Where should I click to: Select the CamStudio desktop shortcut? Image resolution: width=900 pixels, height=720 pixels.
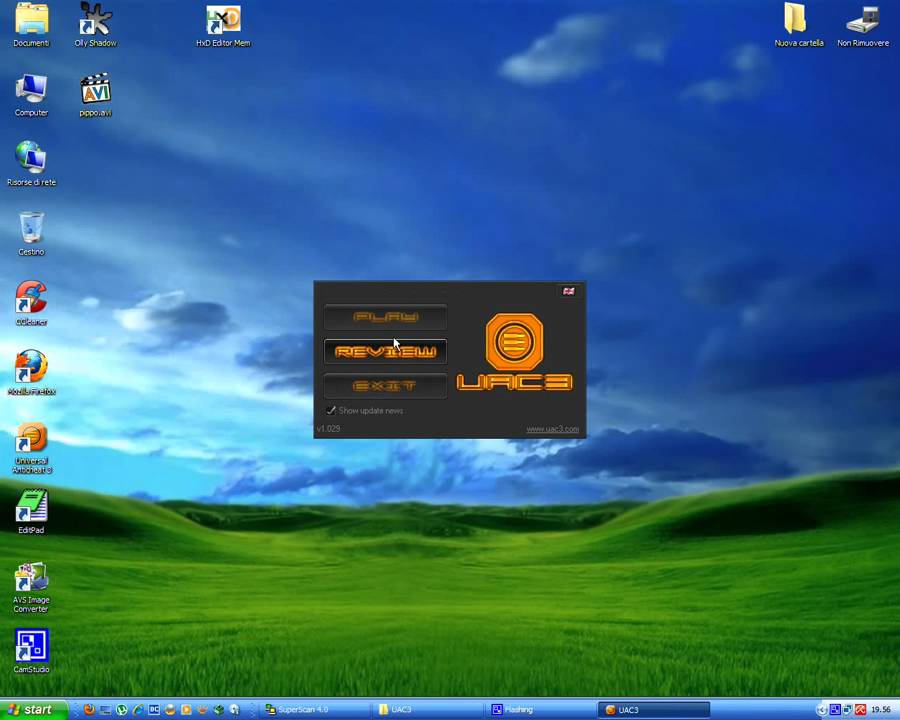32,651
